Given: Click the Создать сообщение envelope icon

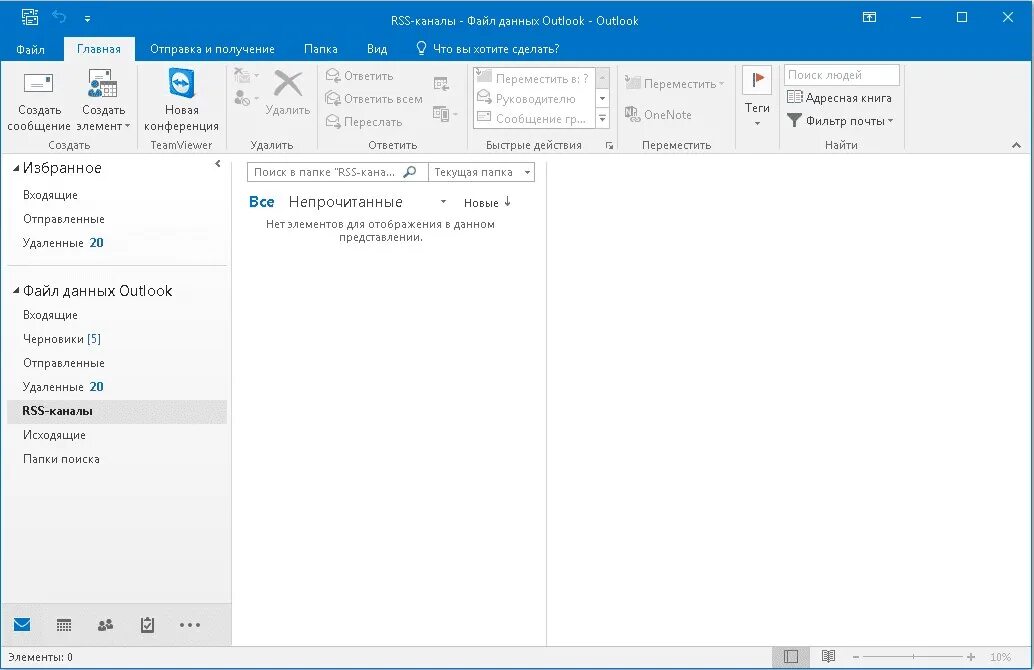Looking at the screenshot, I should tap(38, 84).
